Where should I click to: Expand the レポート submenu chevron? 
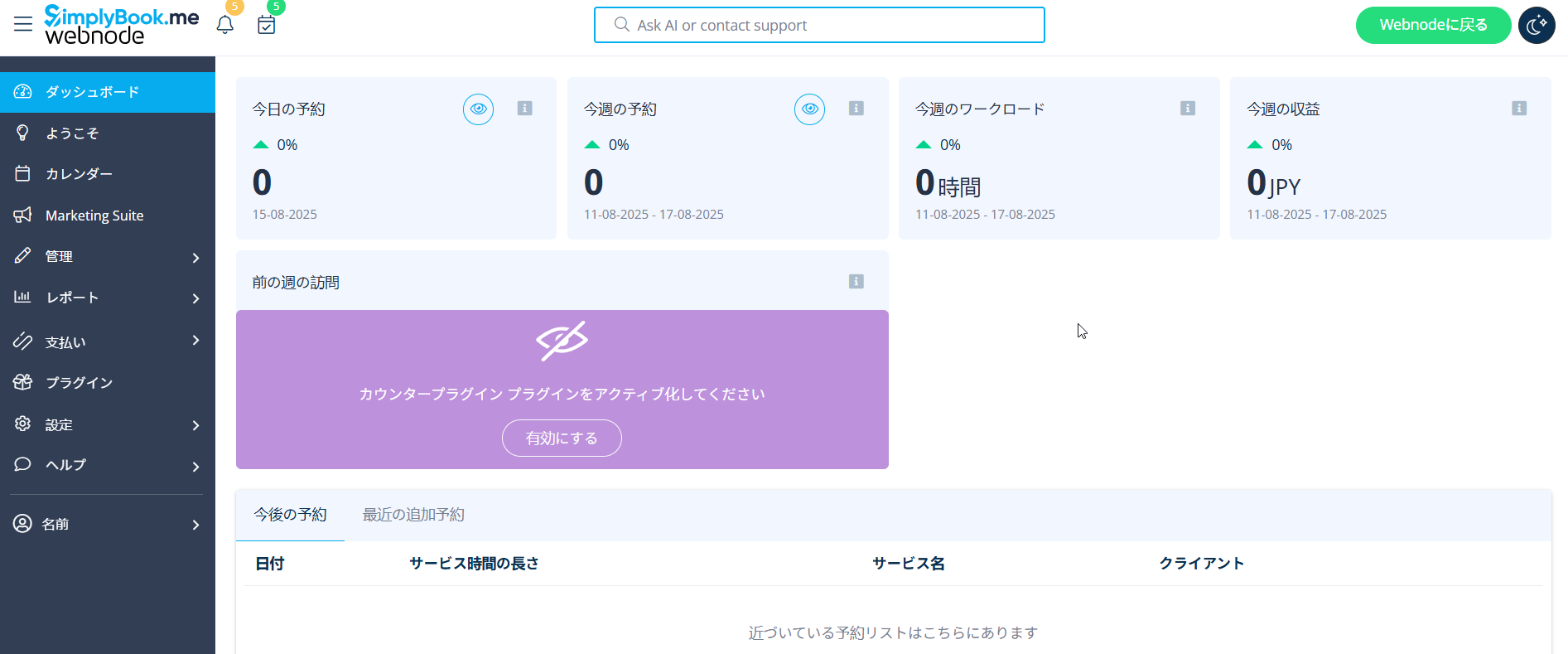[x=195, y=298]
